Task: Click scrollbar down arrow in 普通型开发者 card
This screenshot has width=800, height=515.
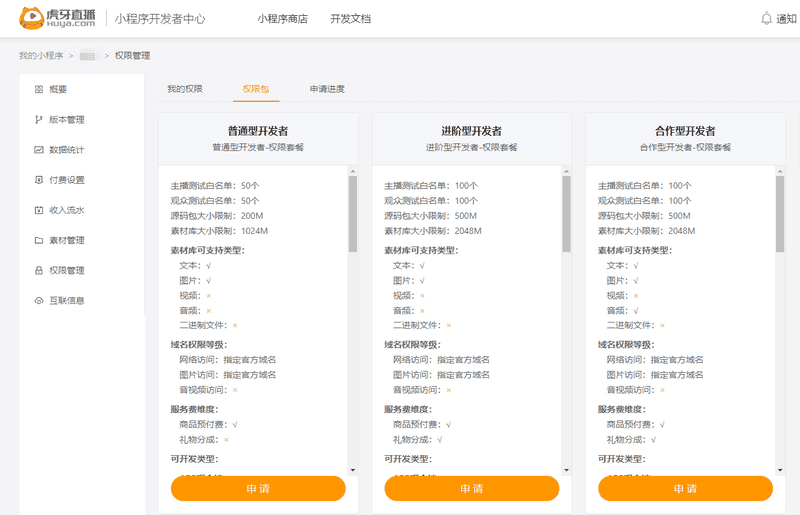Action: [353, 469]
